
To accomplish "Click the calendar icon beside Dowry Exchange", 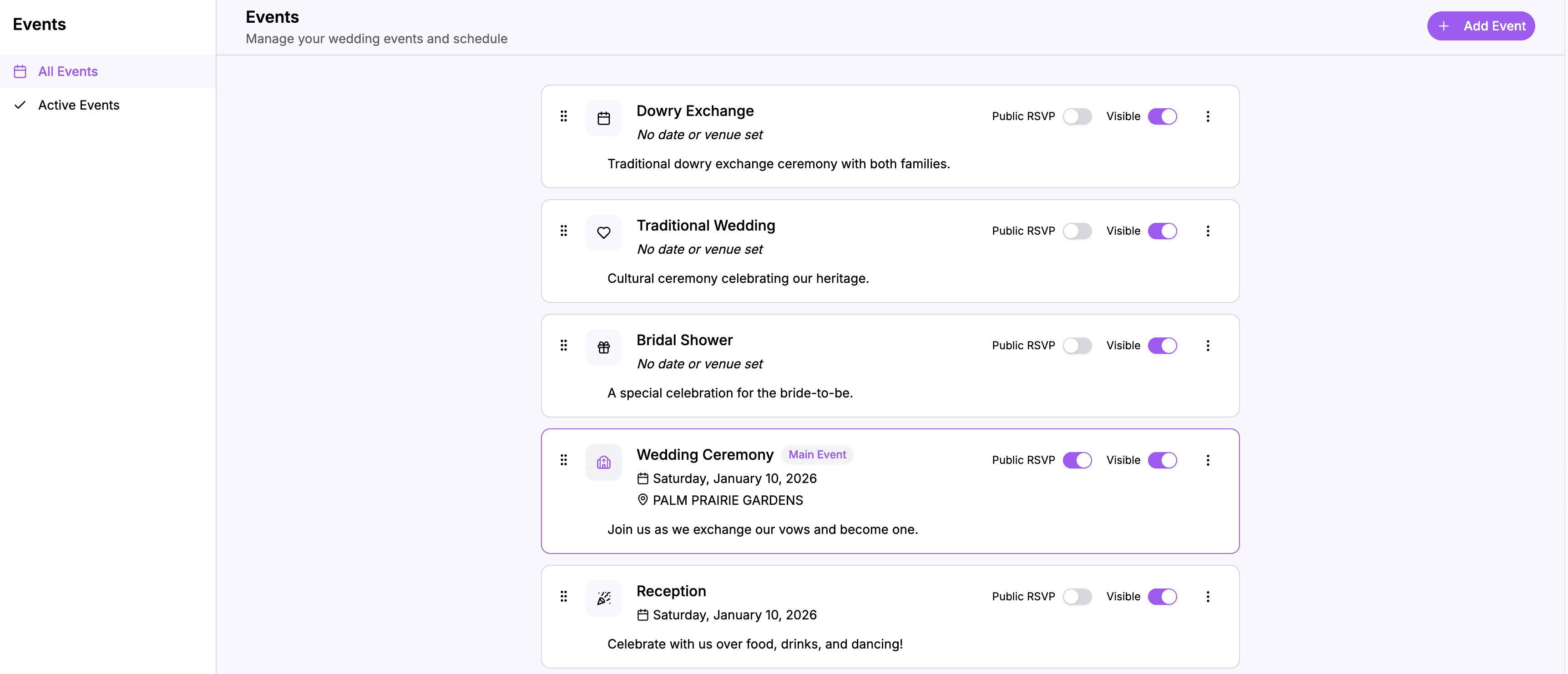I will tap(603, 117).
